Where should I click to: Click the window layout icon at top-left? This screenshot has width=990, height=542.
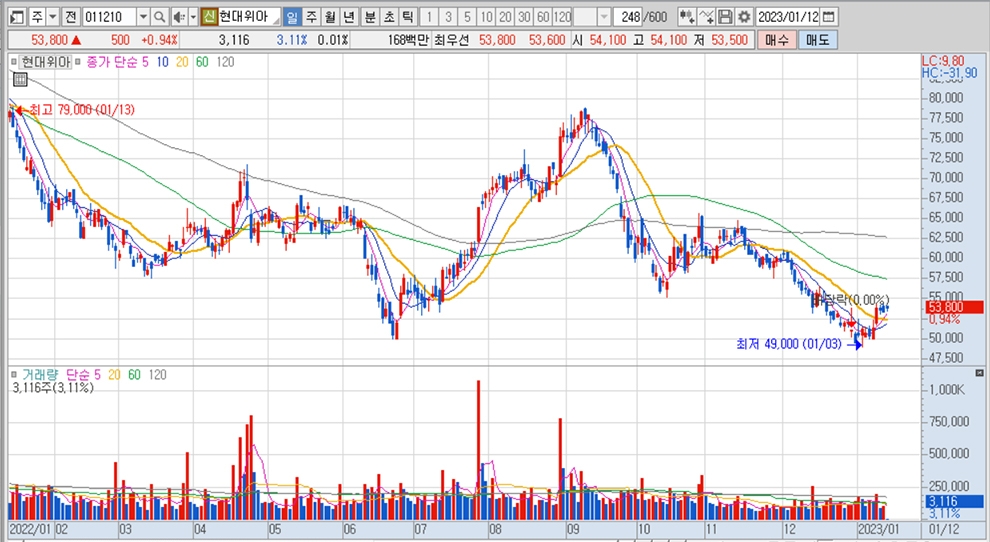pos(13,17)
